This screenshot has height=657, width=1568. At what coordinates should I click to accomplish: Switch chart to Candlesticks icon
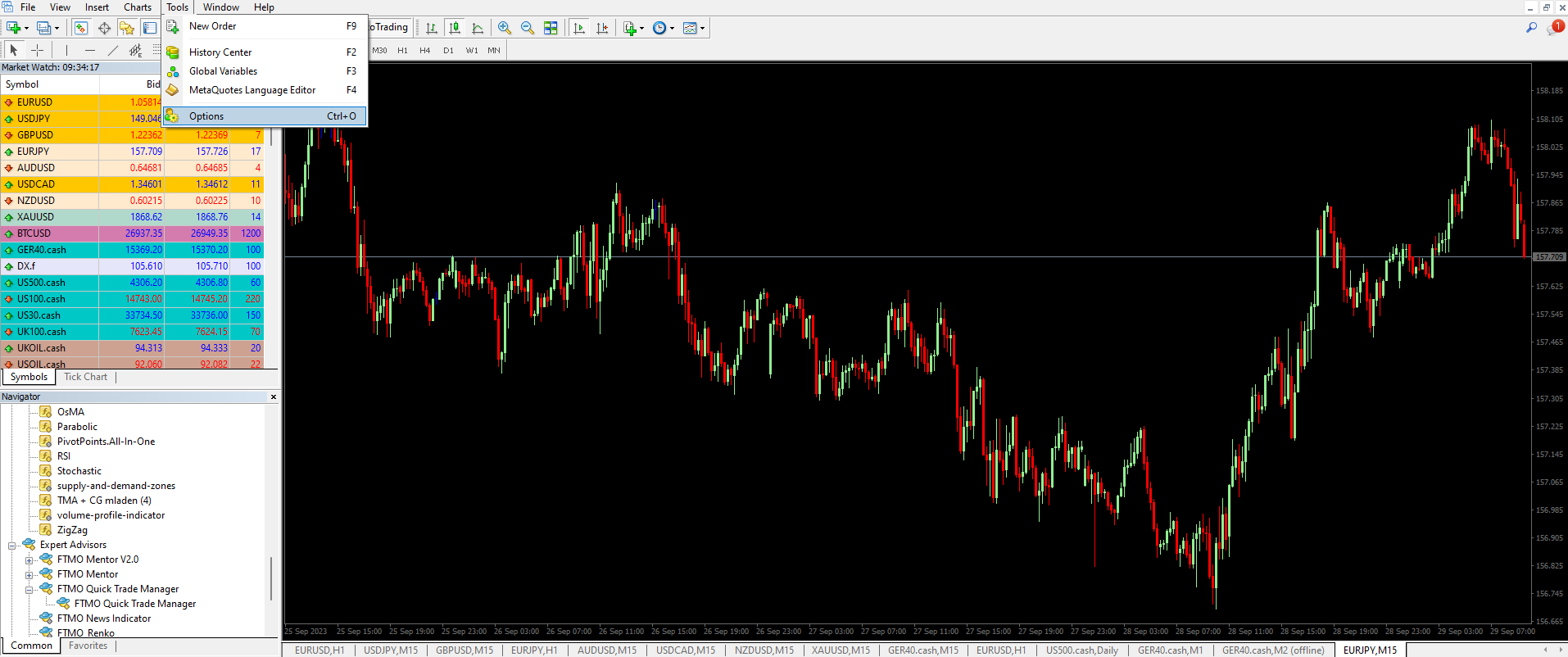pos(455,28)
